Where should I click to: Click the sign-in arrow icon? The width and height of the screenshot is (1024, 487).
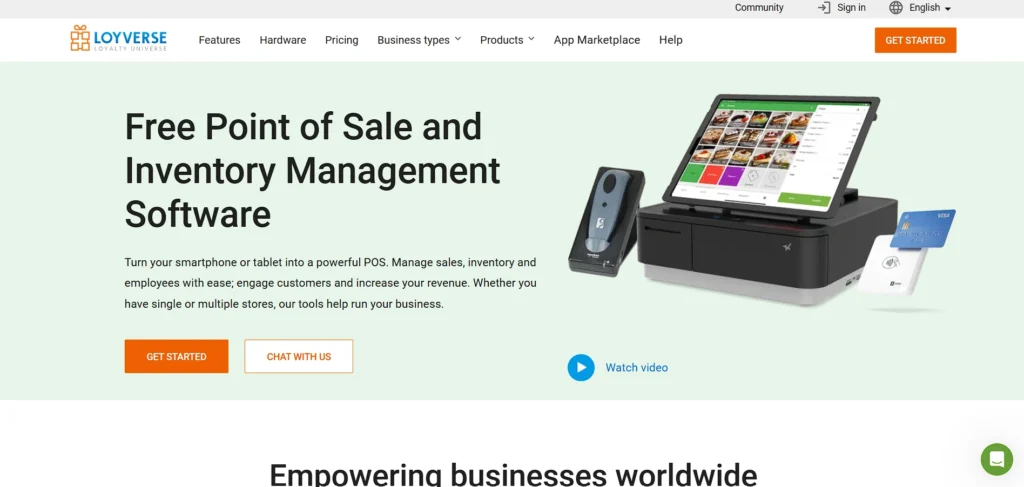(824, 8)
